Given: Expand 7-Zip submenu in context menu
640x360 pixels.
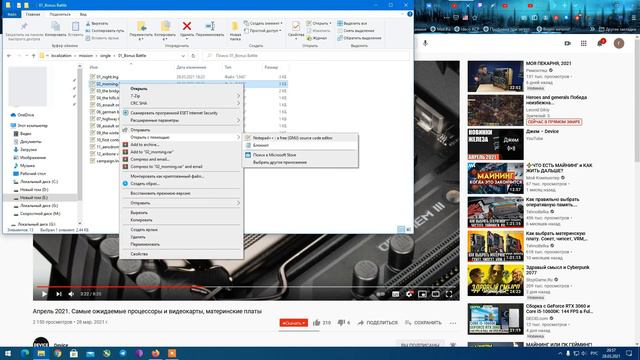Looking at the screenshot, I should pyautogui.click(x=182, y=96).
